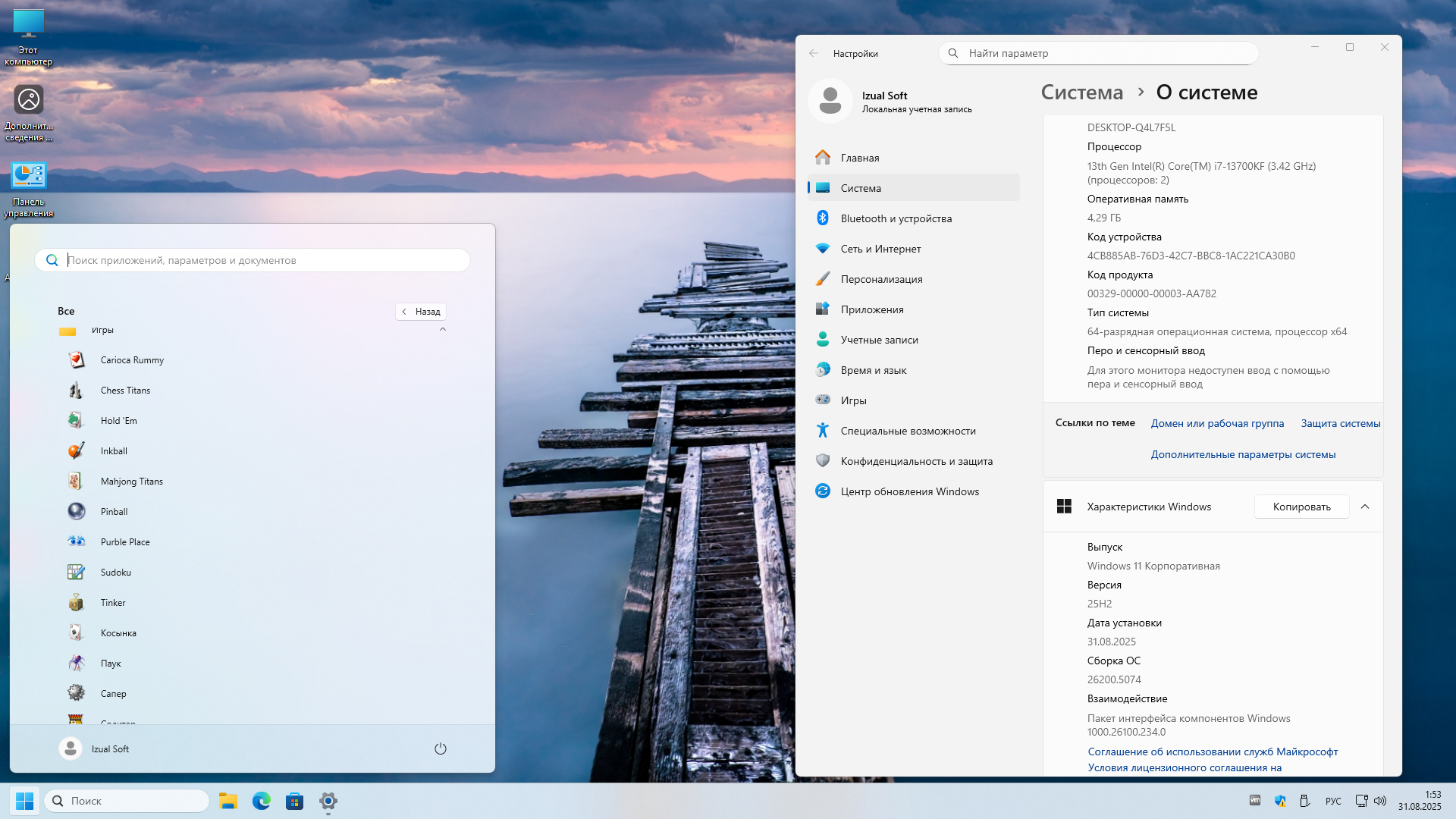Click Копировать button for Windows specs

(x=1301, y=507)
